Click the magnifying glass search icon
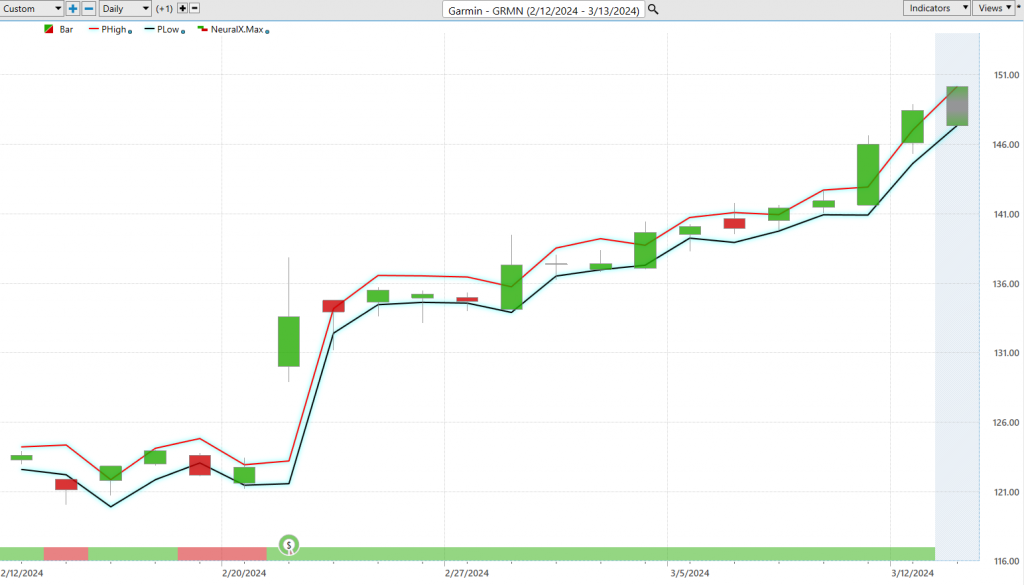 pyautogui.click(x=653, y=10)
